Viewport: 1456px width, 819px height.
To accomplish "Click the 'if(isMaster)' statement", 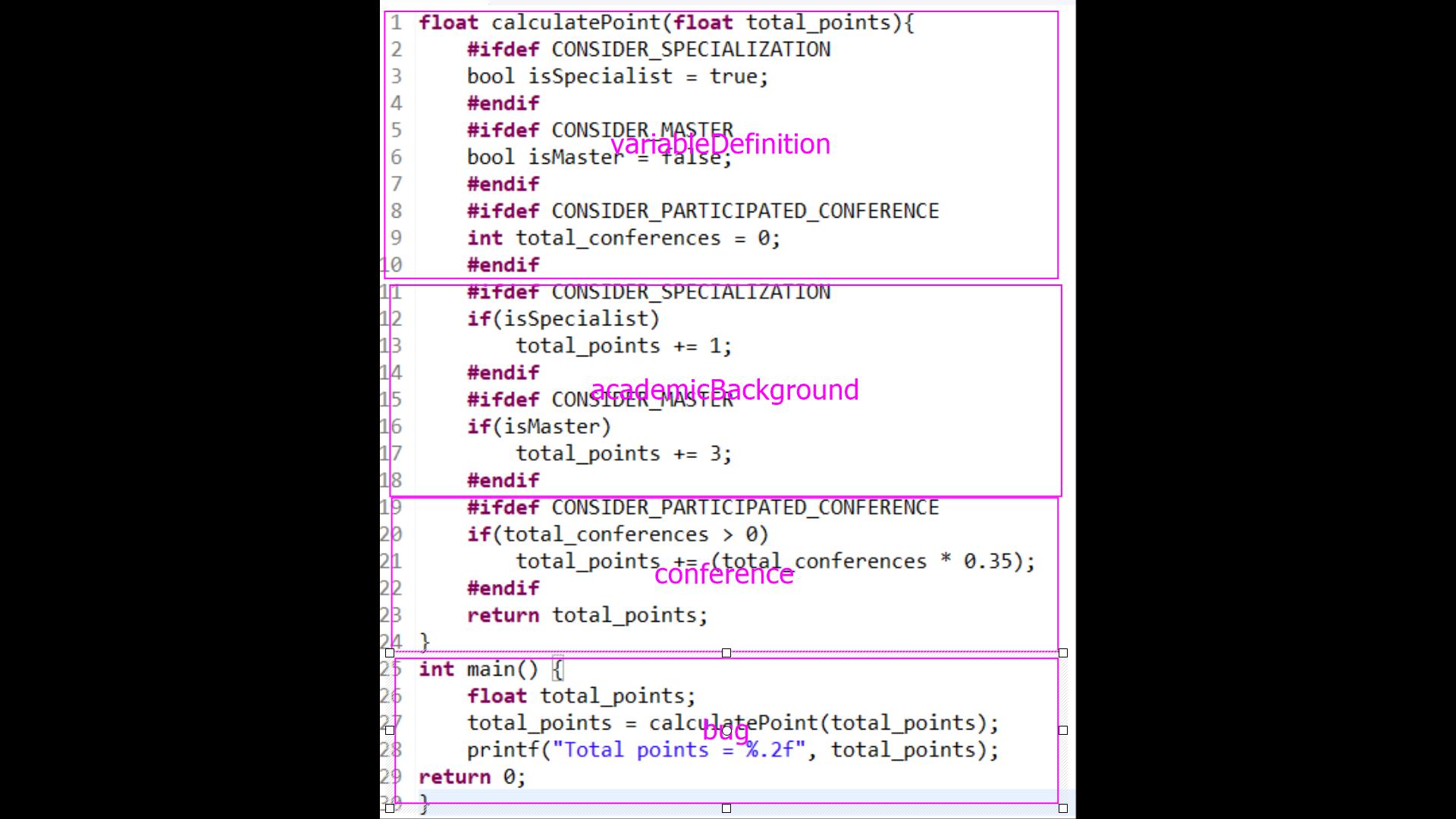I will pos(538,427).
